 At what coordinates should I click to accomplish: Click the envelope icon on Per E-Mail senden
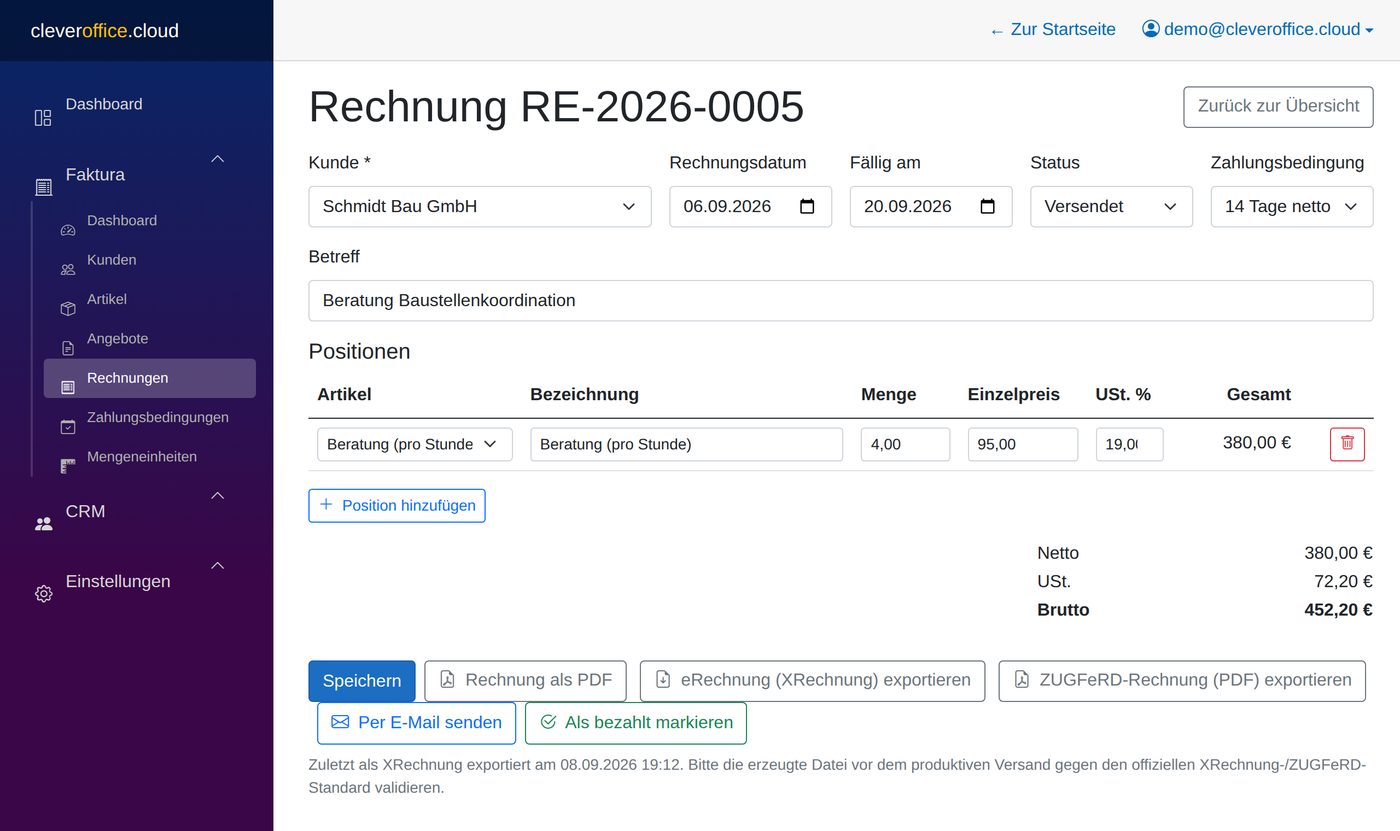[x=340, y=722]
